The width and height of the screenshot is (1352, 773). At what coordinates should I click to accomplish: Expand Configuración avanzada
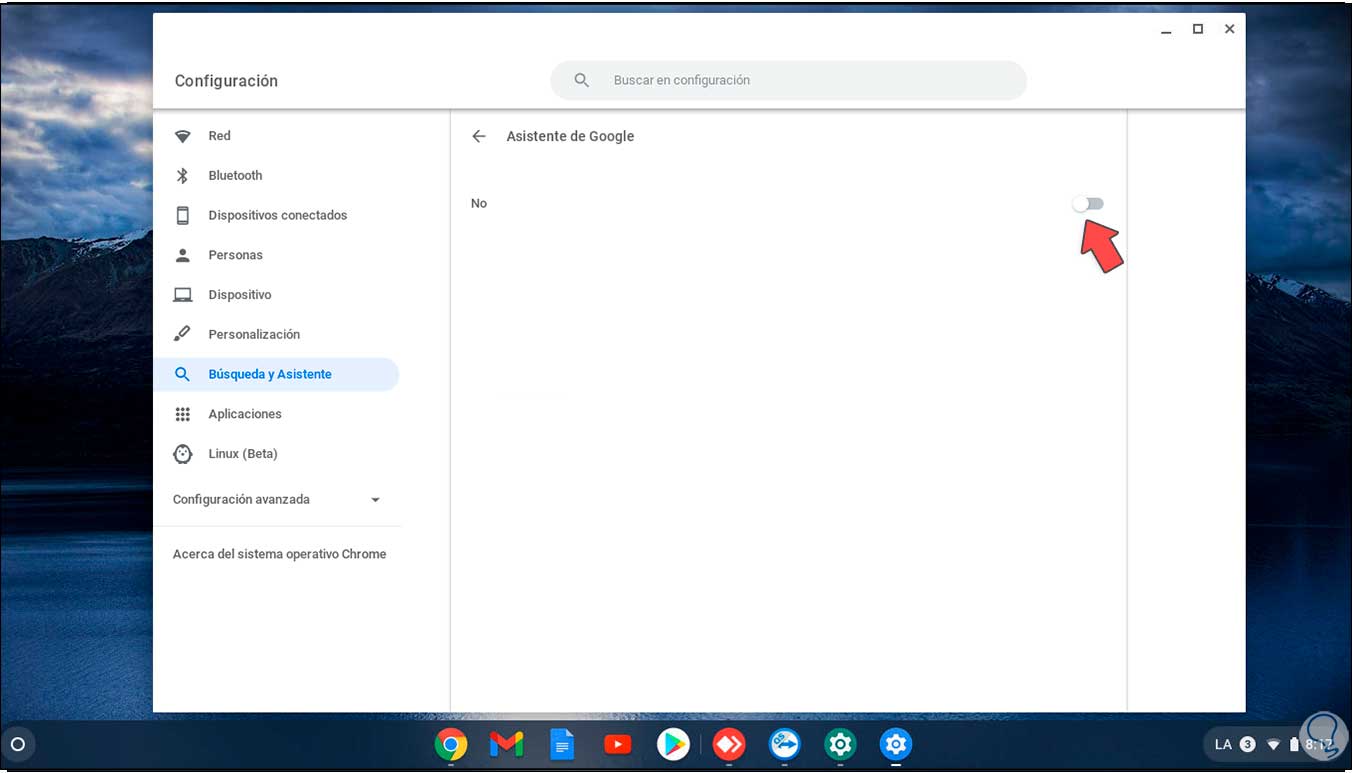coord(276,499)
